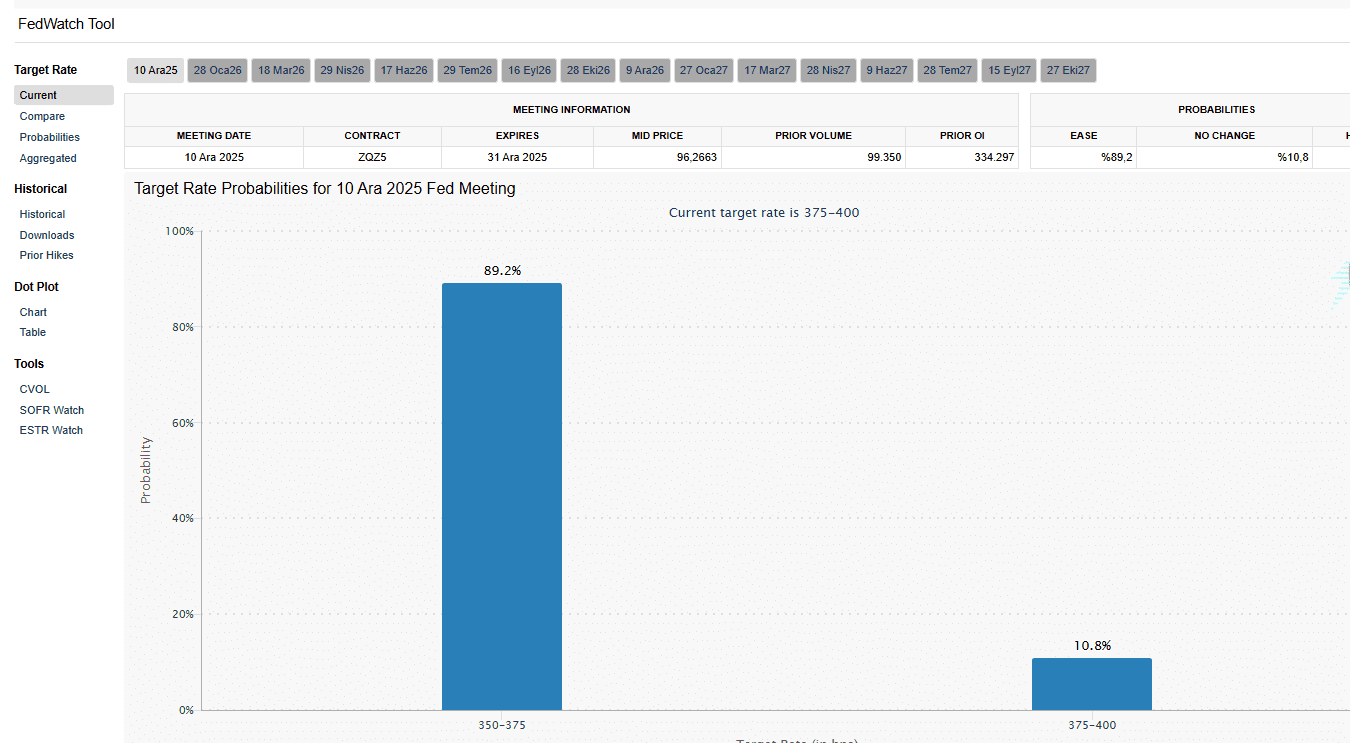
Task: Open ESTR Watch tool
Action: (x=51, y=431)
